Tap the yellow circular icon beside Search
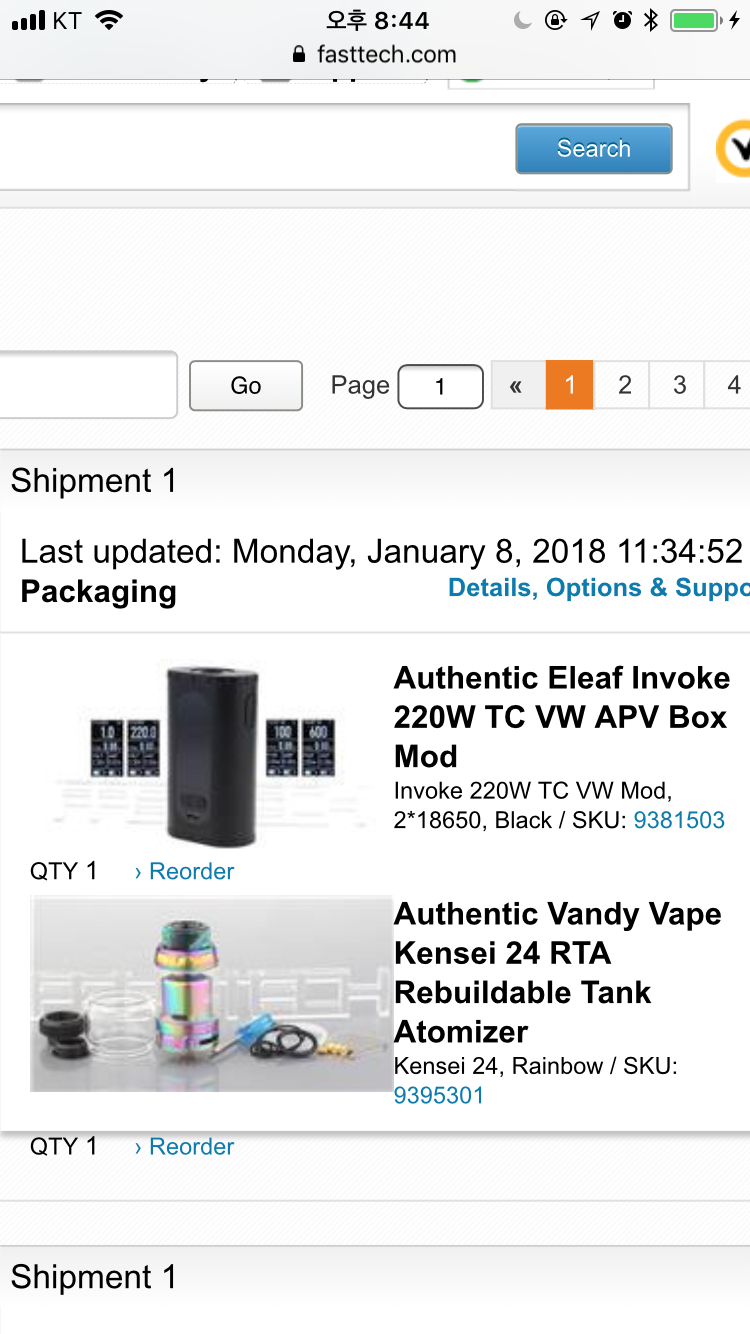Screen dimensions: 750x1334 (x=735, y=149)
